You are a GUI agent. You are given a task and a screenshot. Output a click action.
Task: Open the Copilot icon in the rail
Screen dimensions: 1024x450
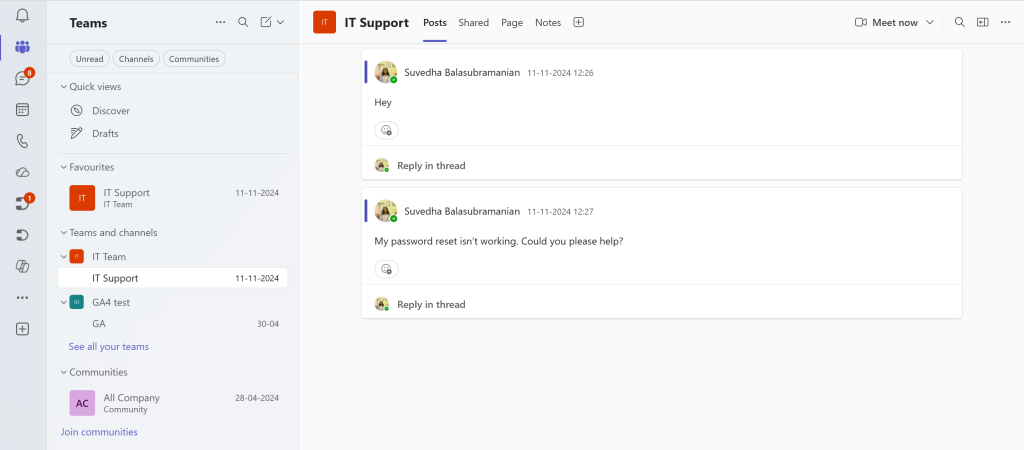coord(22,266)
